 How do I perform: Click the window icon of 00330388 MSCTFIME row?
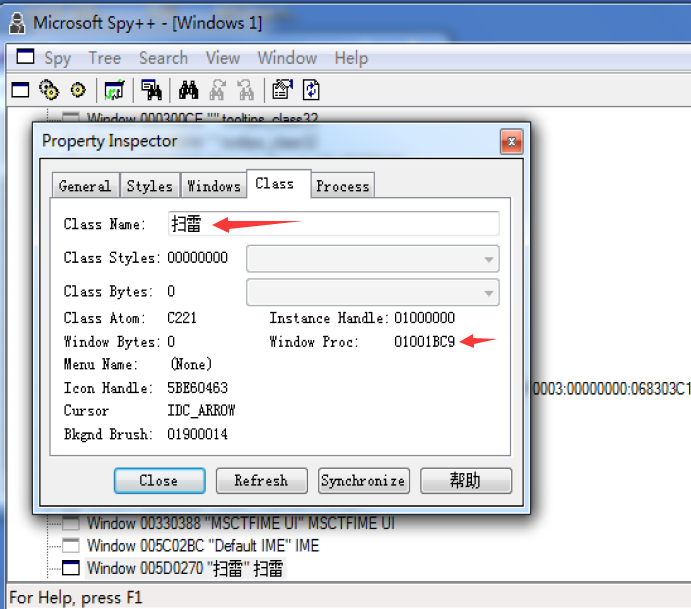coord(71,523)
